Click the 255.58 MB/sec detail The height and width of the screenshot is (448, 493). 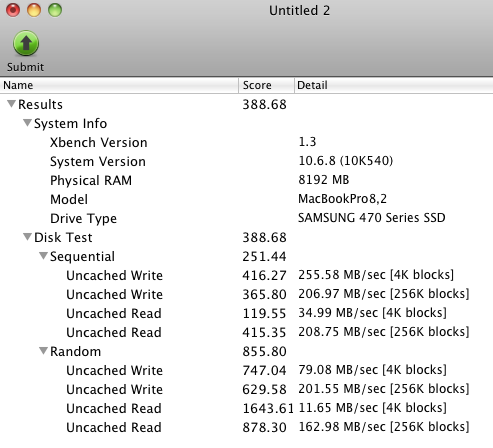[376, 275]
